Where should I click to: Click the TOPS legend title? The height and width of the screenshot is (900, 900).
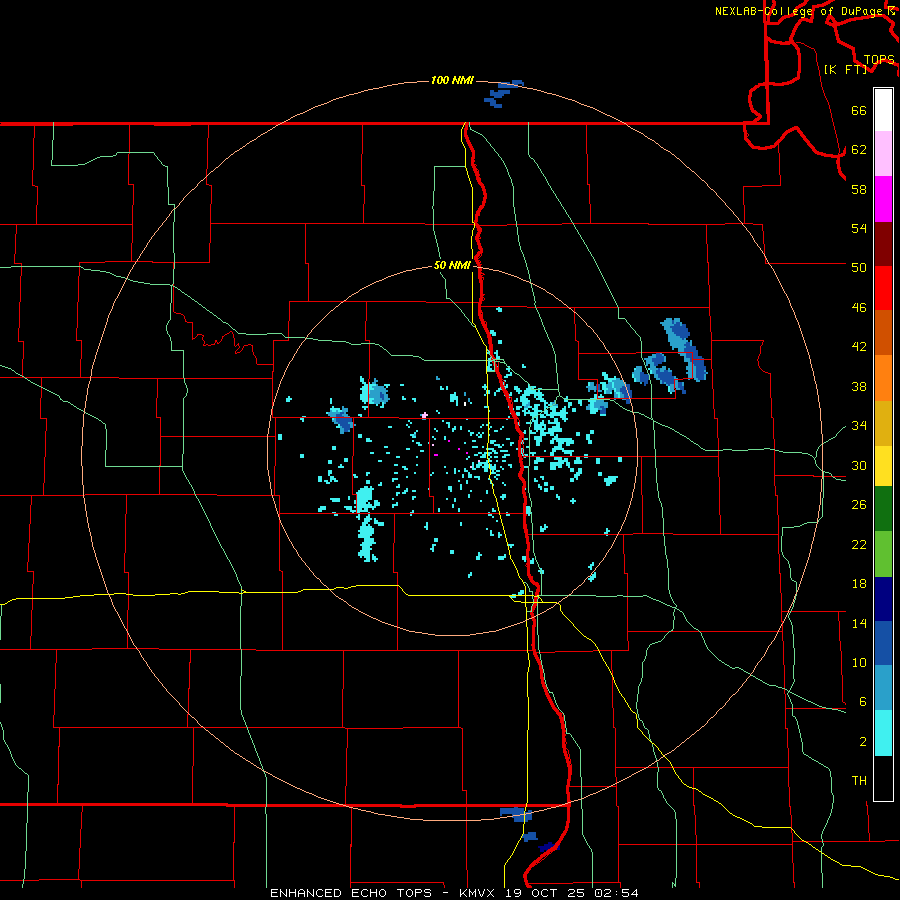point(879,60)
